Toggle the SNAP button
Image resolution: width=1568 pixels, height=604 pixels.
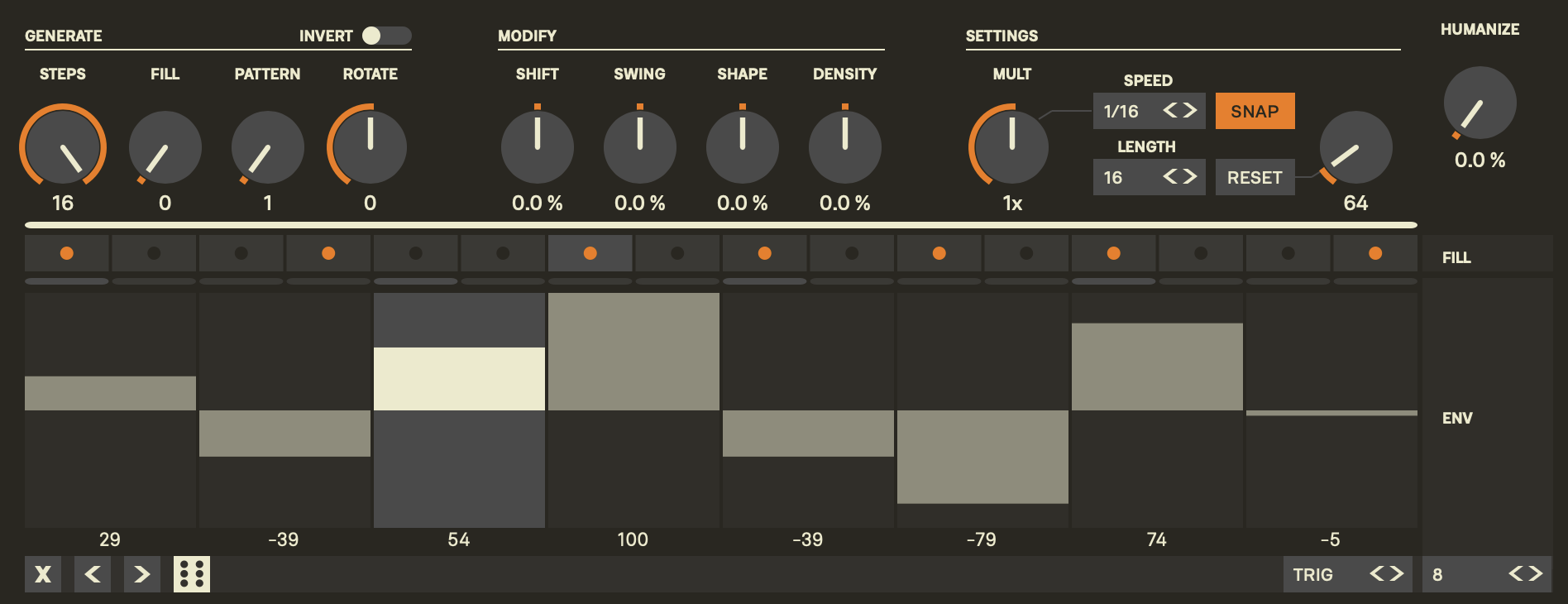(x=1255, y=111)
